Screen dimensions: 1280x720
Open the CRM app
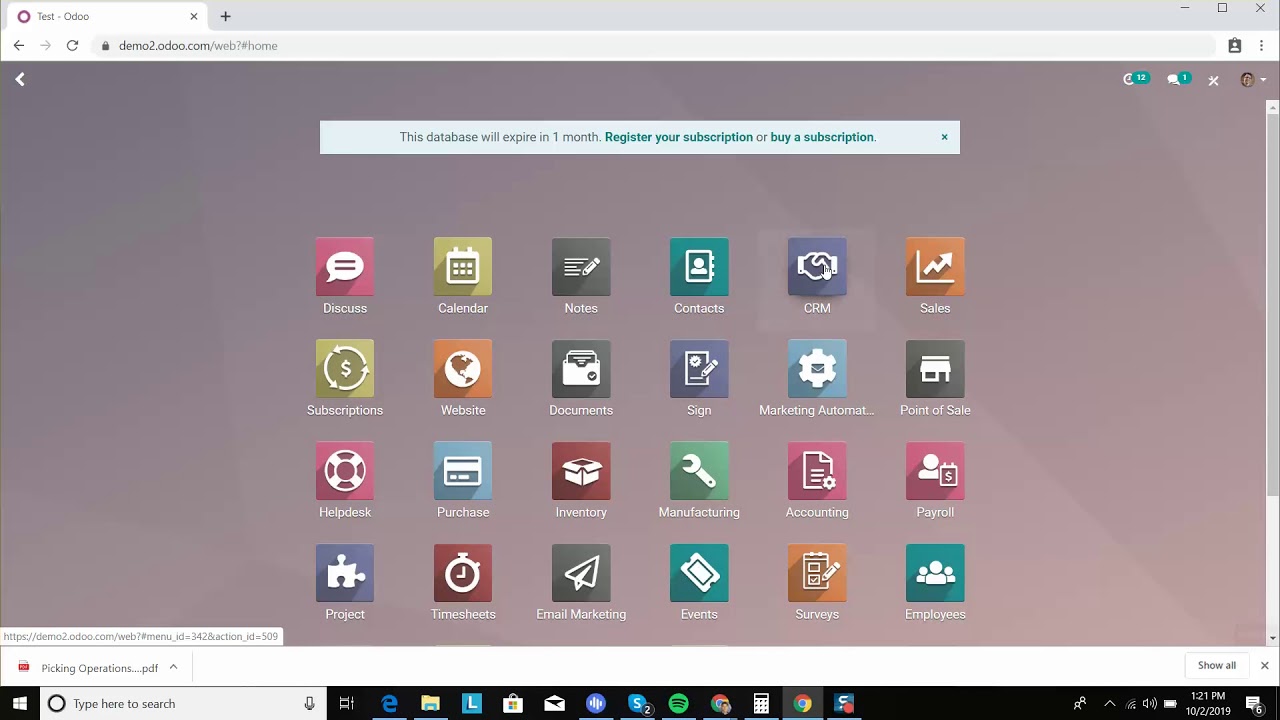817,267
